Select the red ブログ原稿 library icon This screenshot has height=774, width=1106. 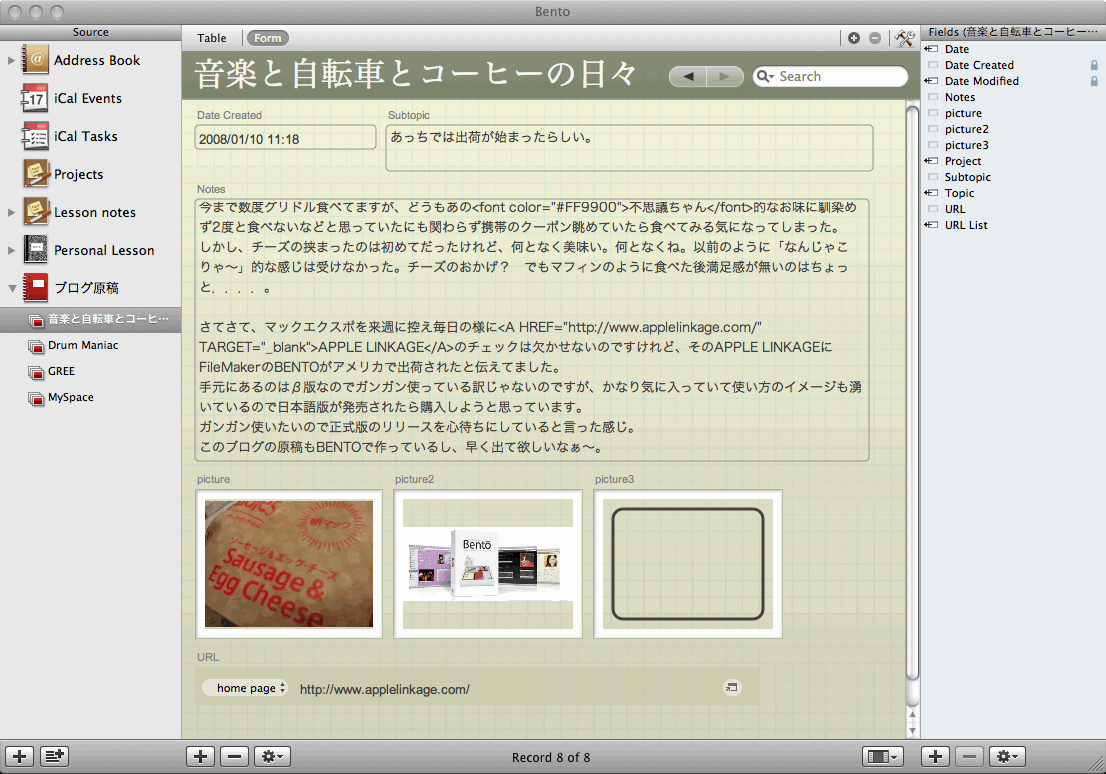(35, 287)
